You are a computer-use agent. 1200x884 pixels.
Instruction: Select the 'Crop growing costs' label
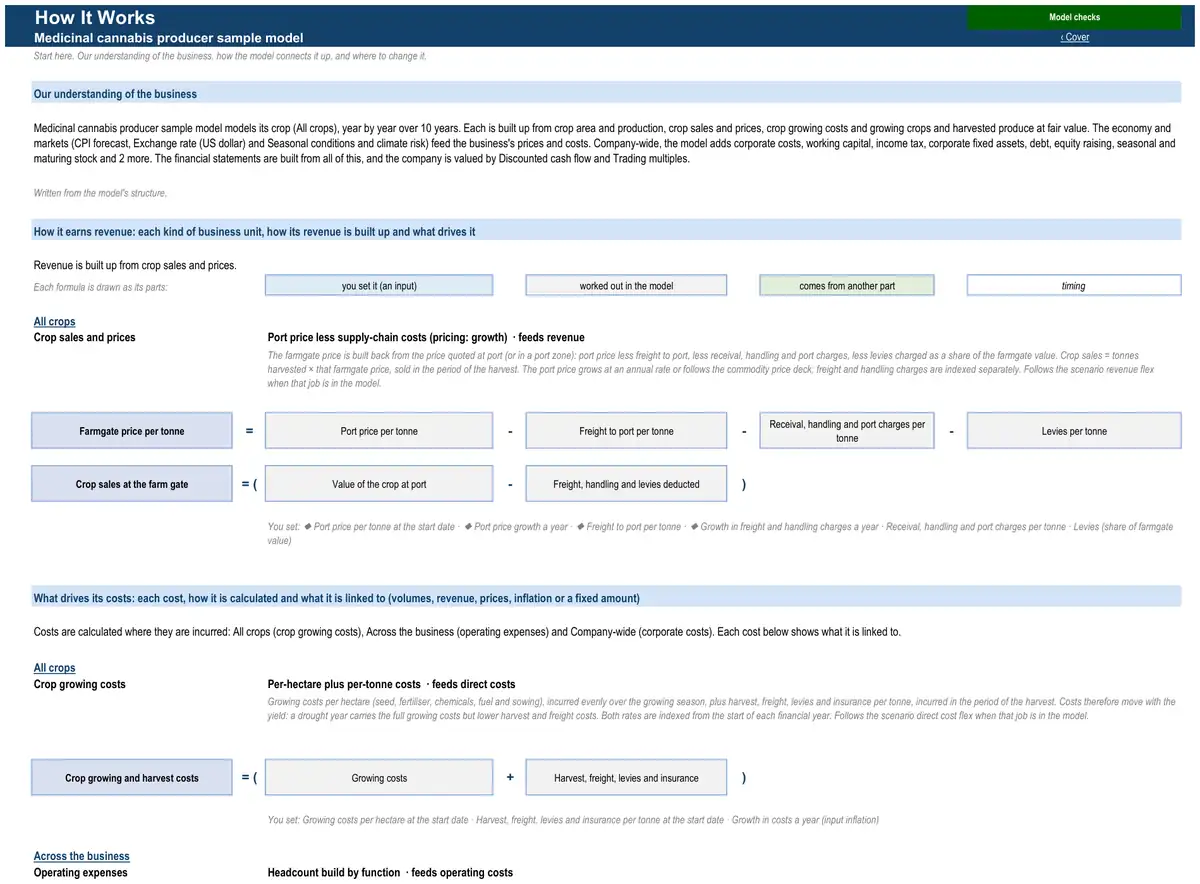point(80,685)
